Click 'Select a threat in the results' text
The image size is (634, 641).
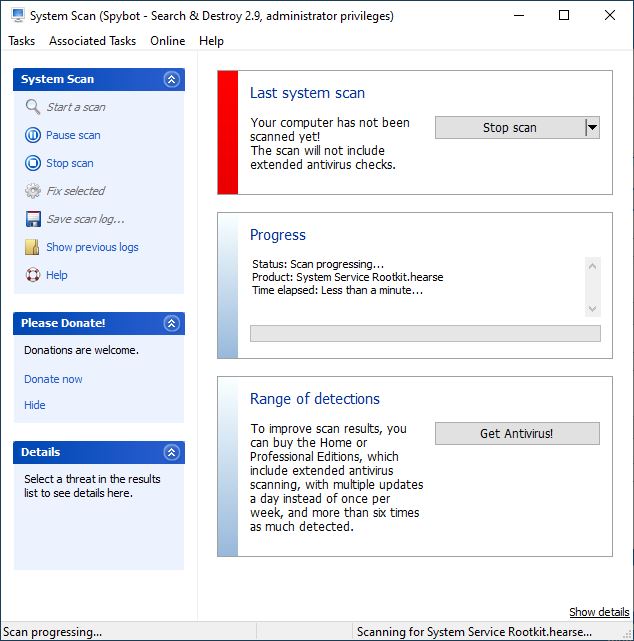[x=92, y=479]
